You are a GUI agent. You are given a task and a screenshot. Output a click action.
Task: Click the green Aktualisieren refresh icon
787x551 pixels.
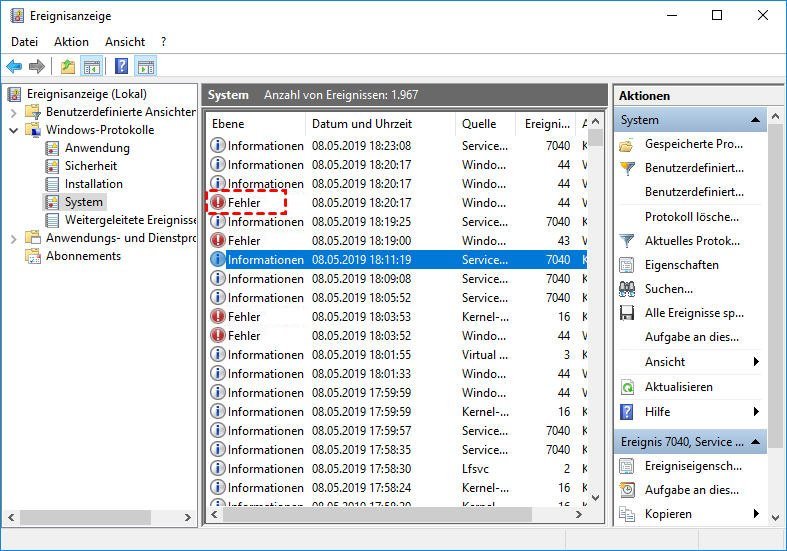click(x=627, y=387)
